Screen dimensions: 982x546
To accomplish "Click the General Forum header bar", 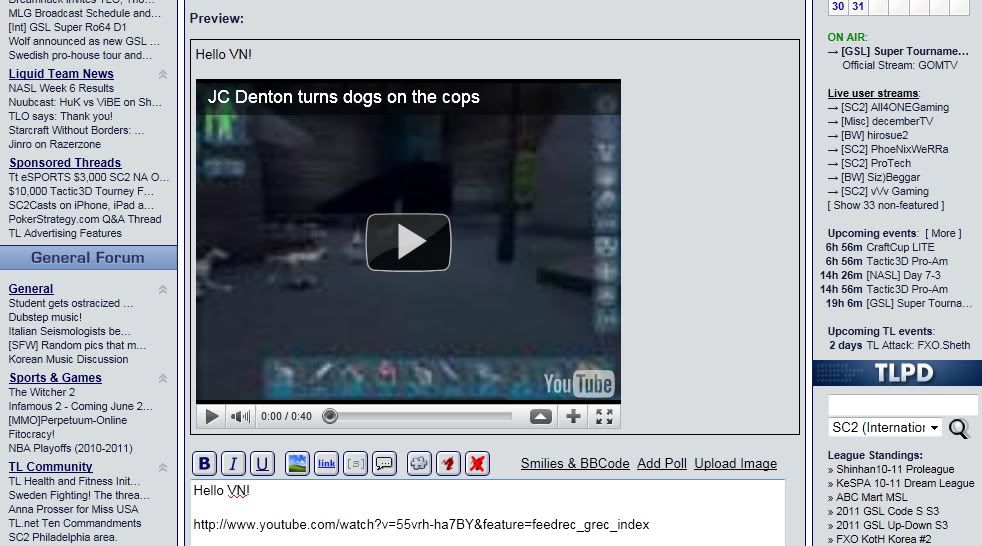I will point(88,258).
